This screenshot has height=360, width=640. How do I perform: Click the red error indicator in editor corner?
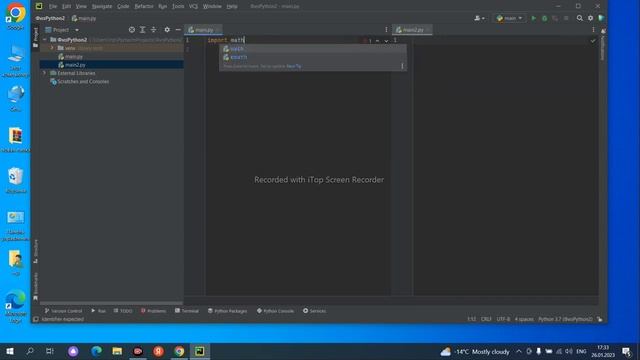(x=367, y=40)
